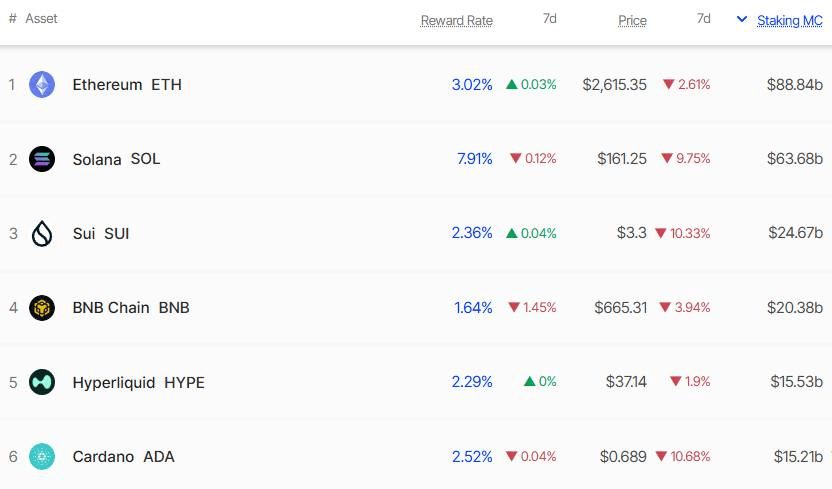
Task: Click Solana's 9.75% price change
Action: click(x=686, y=159)
